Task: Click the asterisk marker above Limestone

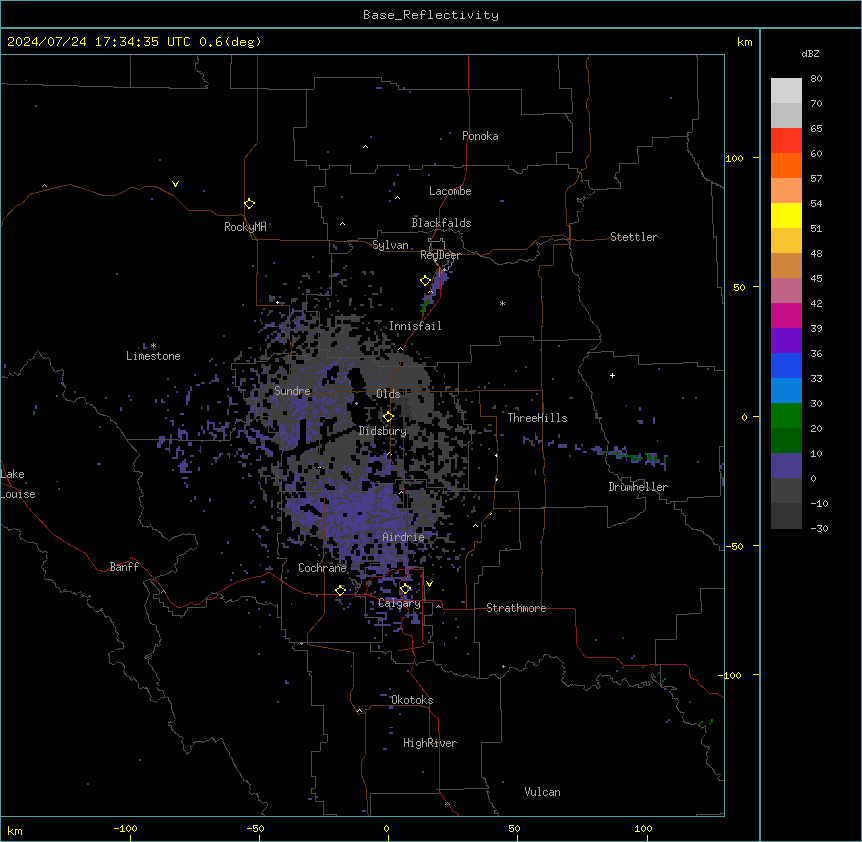Action: [153, 346]
